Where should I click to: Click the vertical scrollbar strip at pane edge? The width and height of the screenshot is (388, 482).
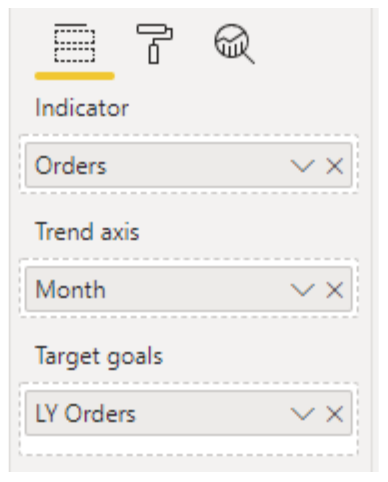tap(375, 240)
